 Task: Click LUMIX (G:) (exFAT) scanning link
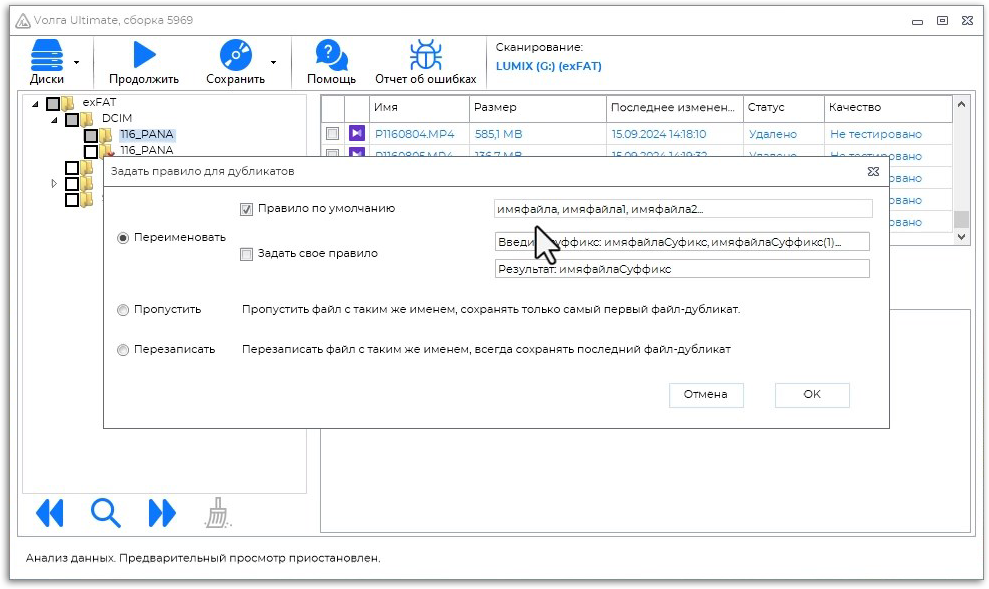coord(549,66)
